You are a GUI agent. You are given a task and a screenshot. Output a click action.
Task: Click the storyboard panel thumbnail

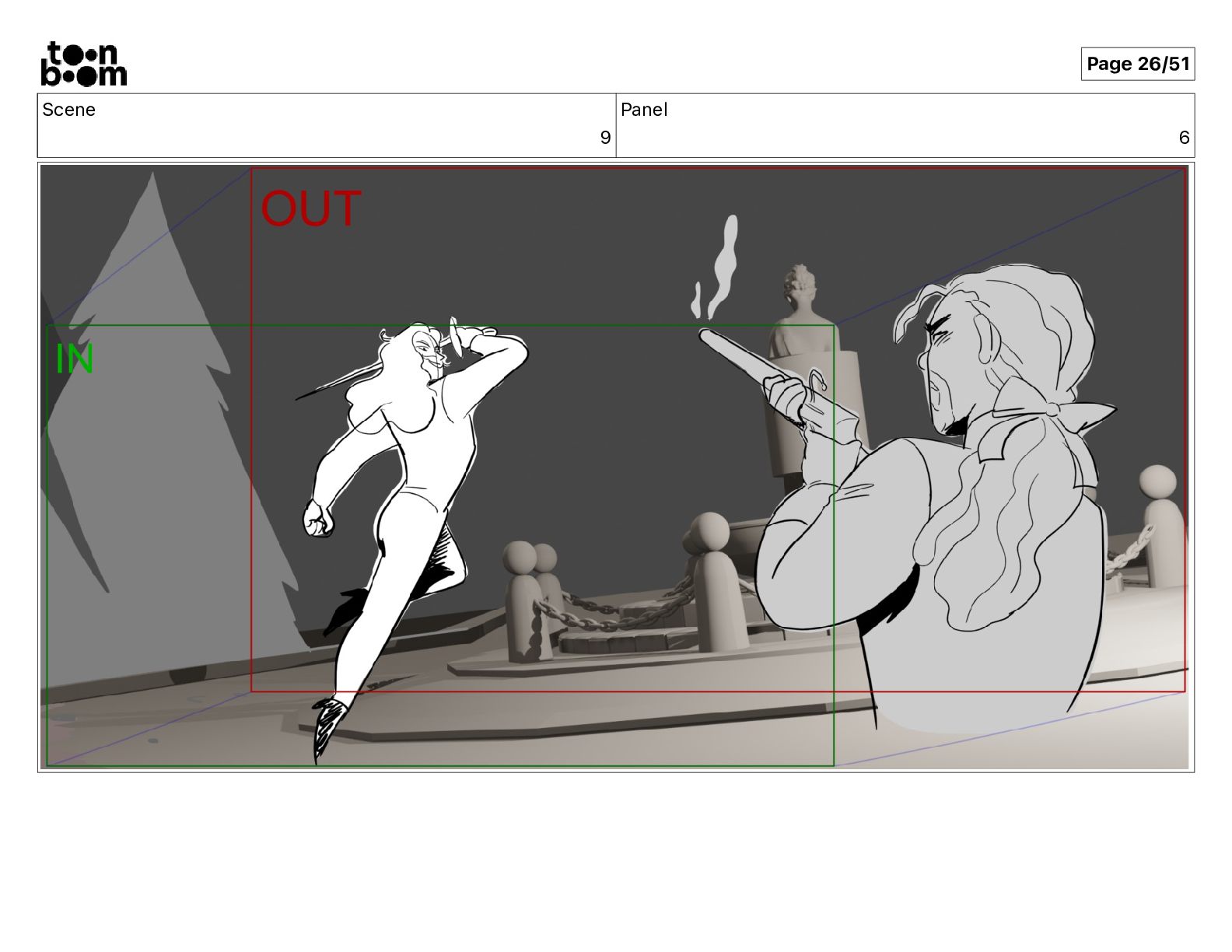pyautogui.click(x=615, y=467)
